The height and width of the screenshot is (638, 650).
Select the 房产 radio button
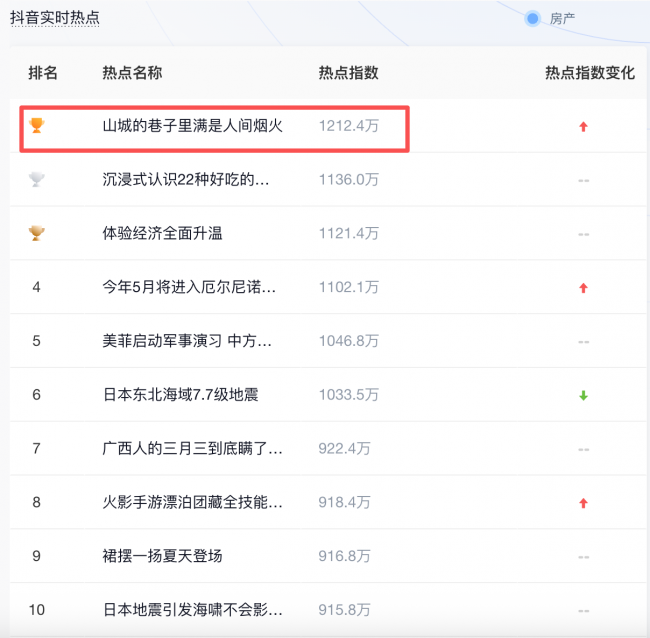pyautogui.click(x=533, y=18)
